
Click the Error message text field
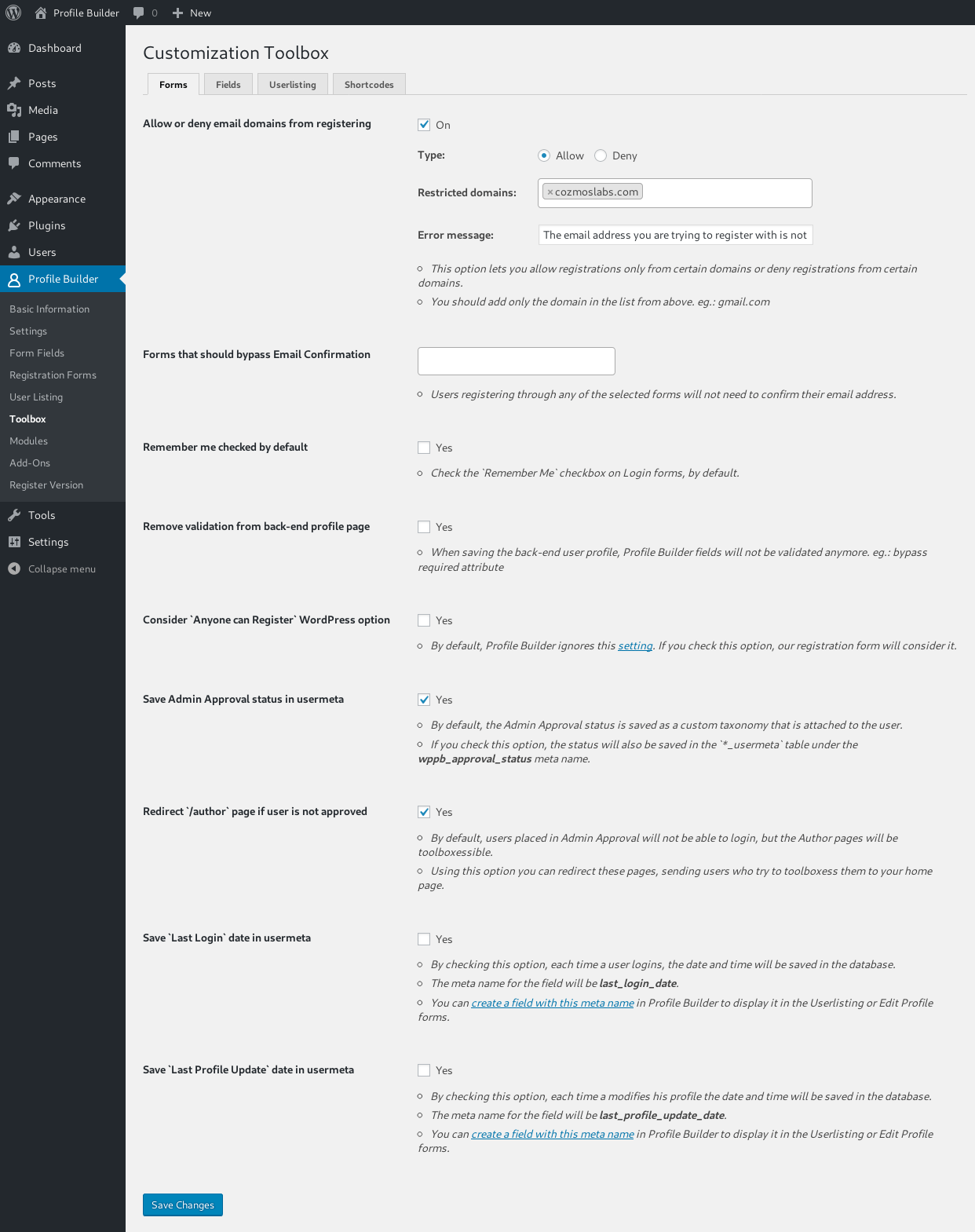pos(675,235)
